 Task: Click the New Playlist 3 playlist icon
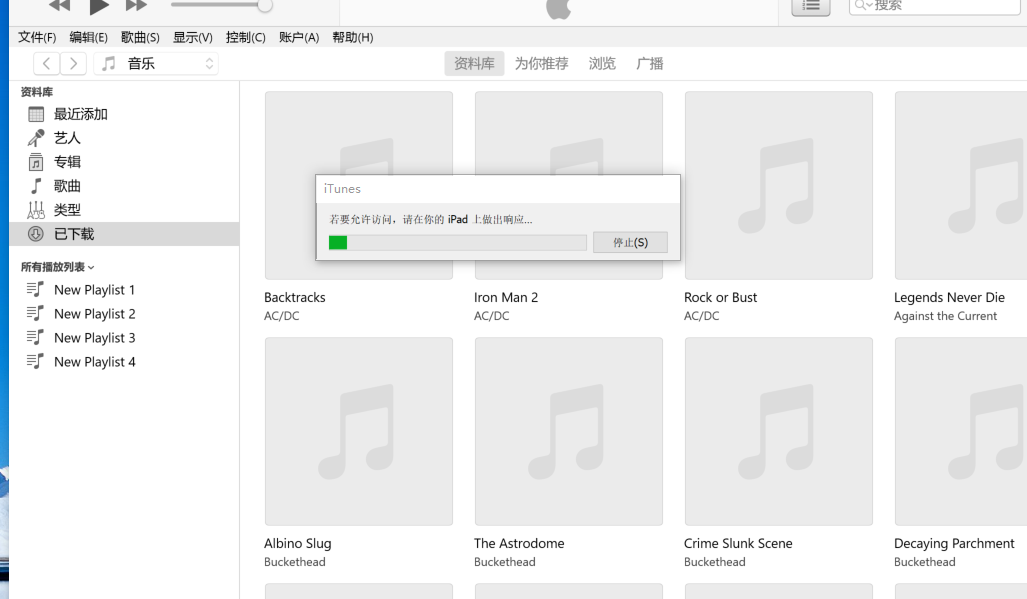(x=35, y=338)
